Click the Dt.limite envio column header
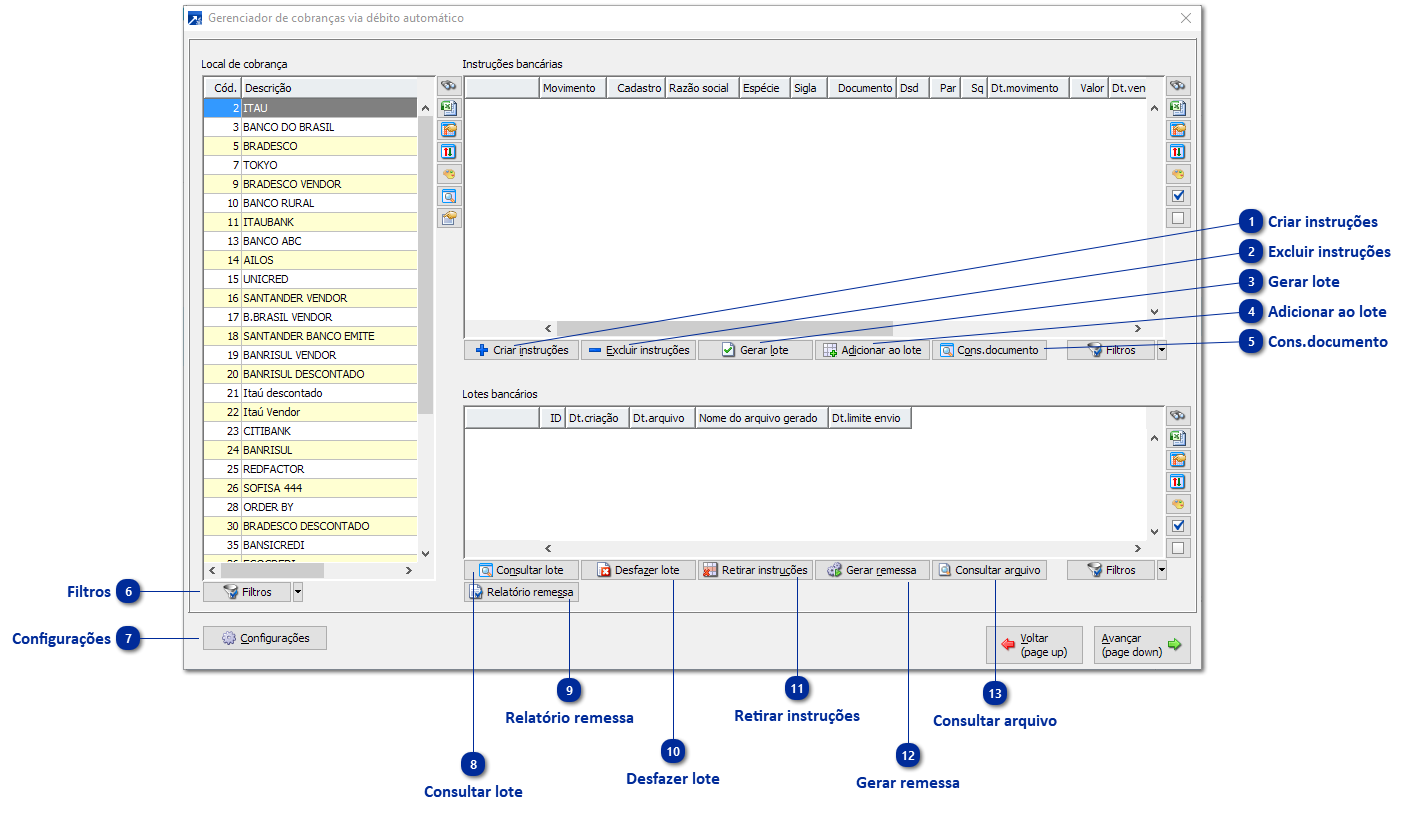 pyautogui.click(x=870, y=418)
